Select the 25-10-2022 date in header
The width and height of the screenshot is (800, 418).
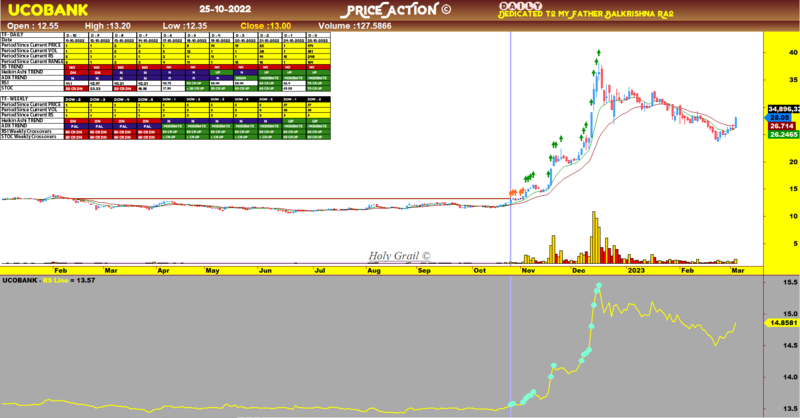pos(225,9)
